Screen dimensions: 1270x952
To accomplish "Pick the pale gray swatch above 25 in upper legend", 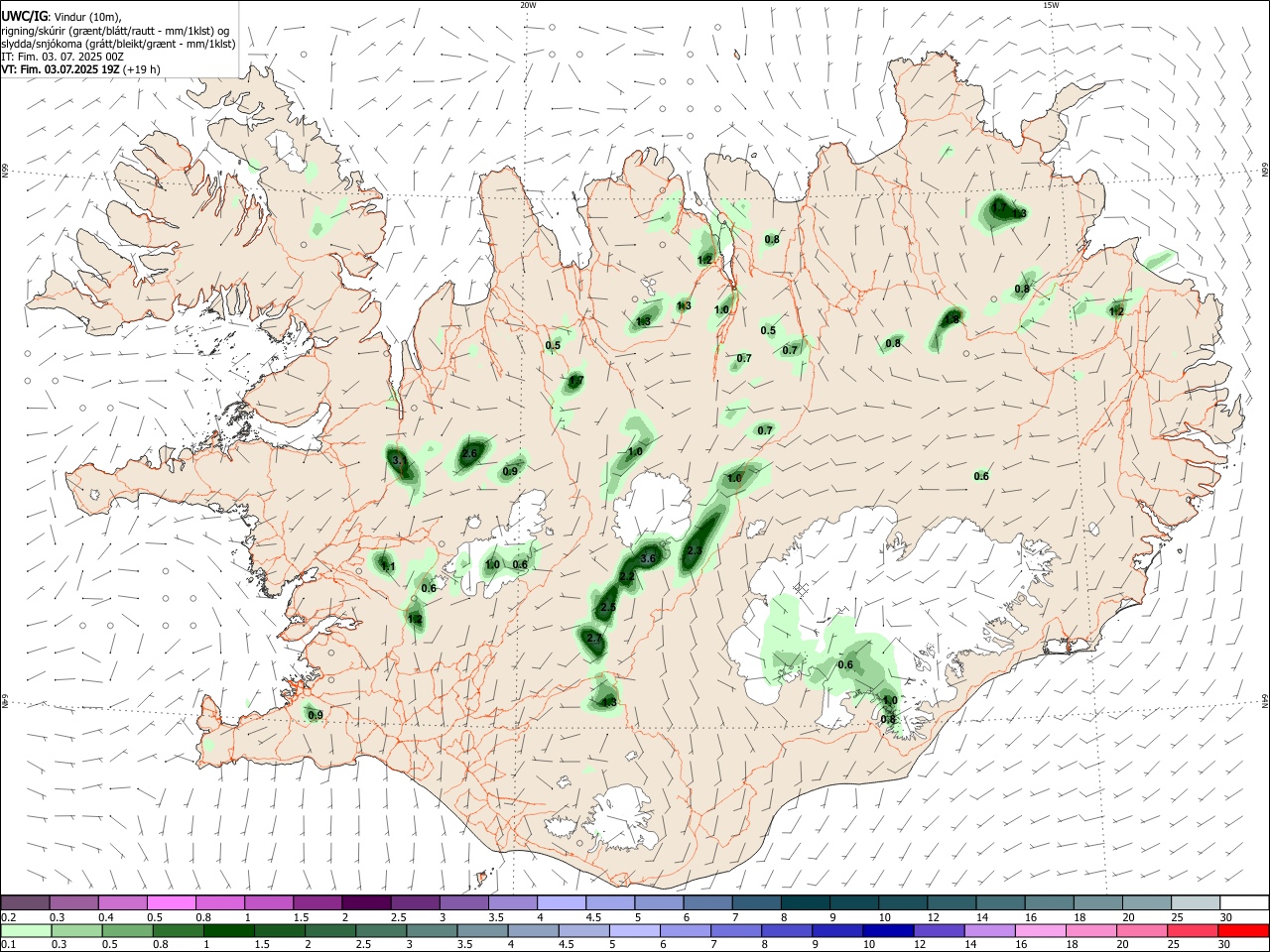I will click(x=1195, y=902).
